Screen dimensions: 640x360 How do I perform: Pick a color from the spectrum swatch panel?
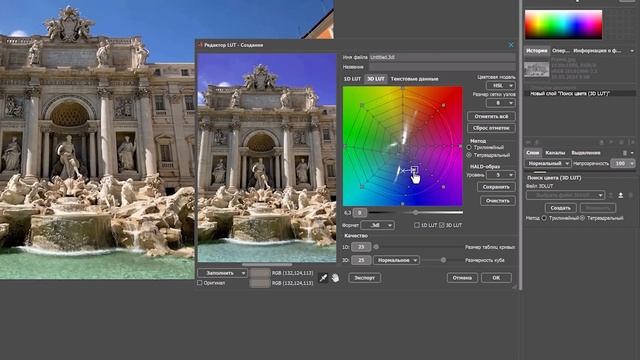(563, 24)
